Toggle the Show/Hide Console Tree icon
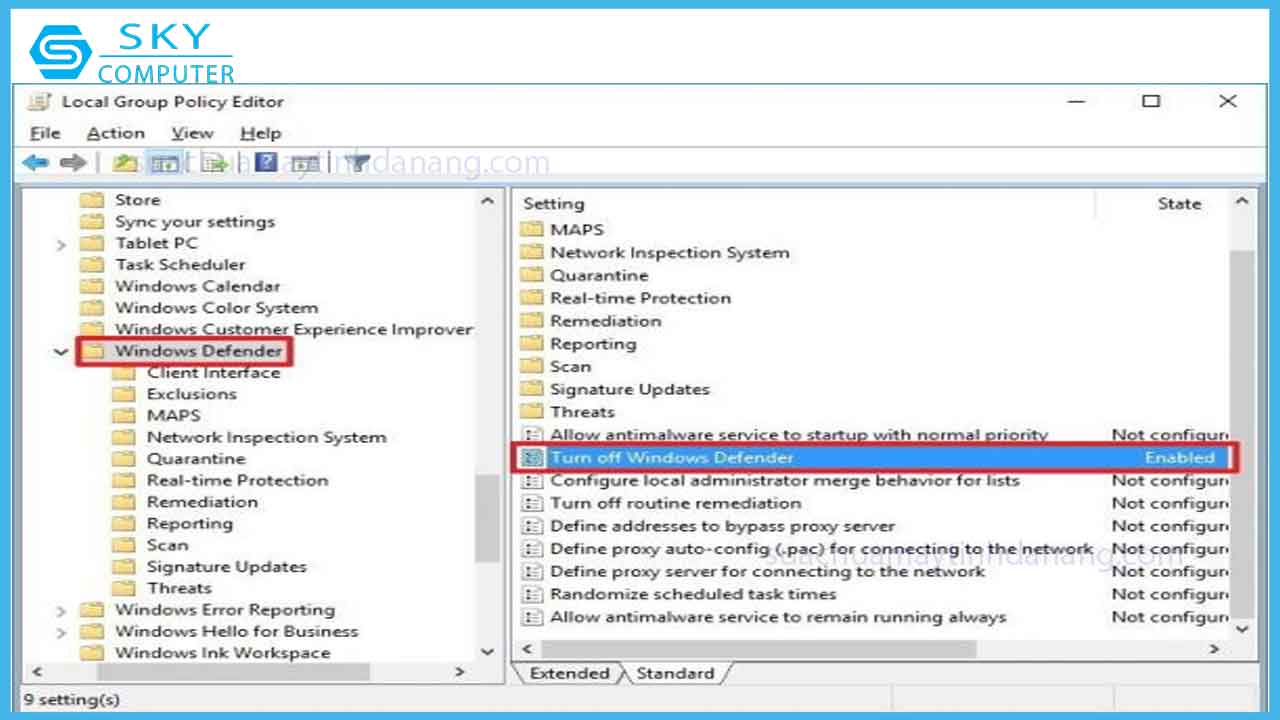 point(166,163)
